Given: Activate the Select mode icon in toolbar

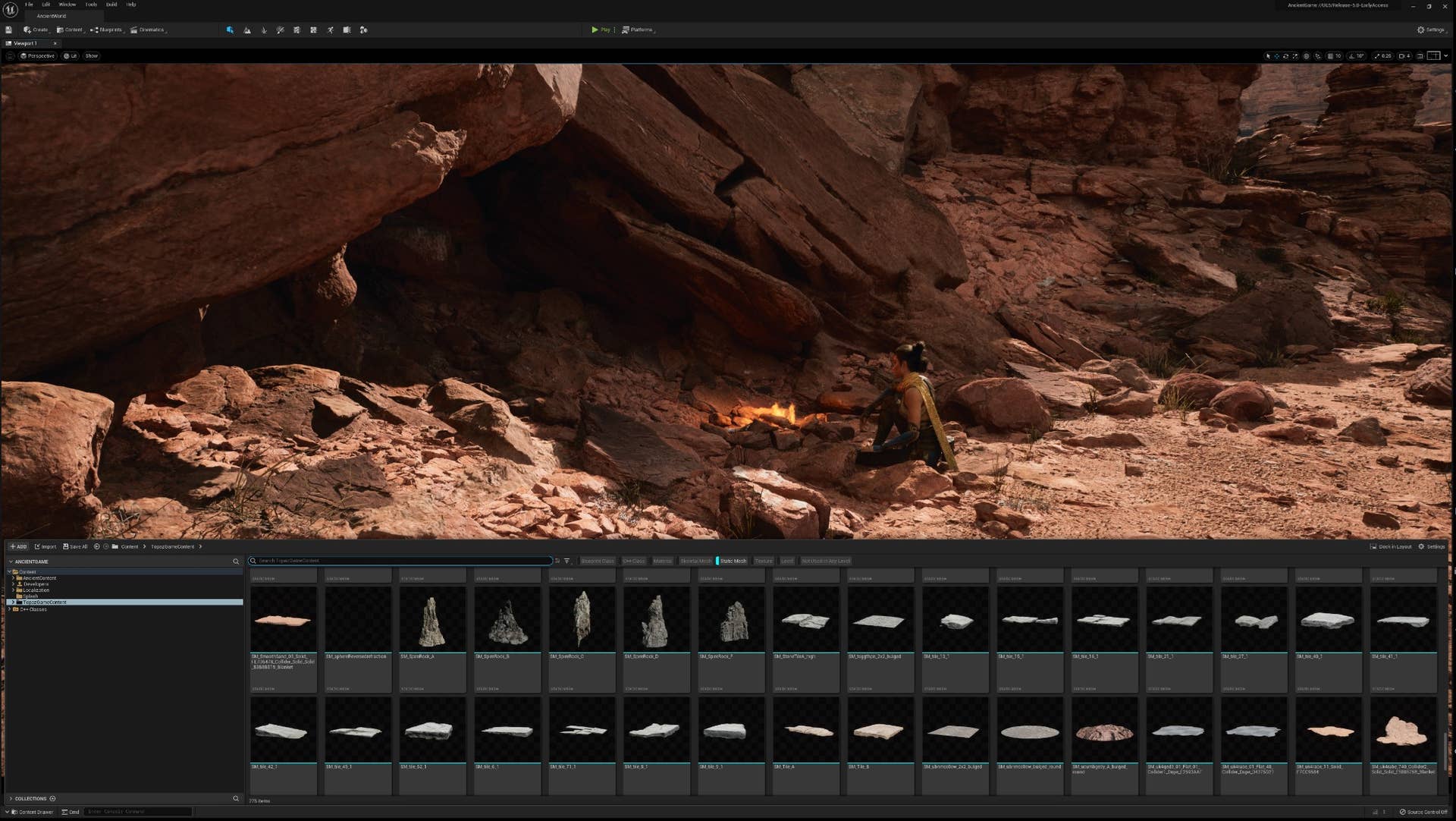Looking at the screenshot, I should click(230, 30).
